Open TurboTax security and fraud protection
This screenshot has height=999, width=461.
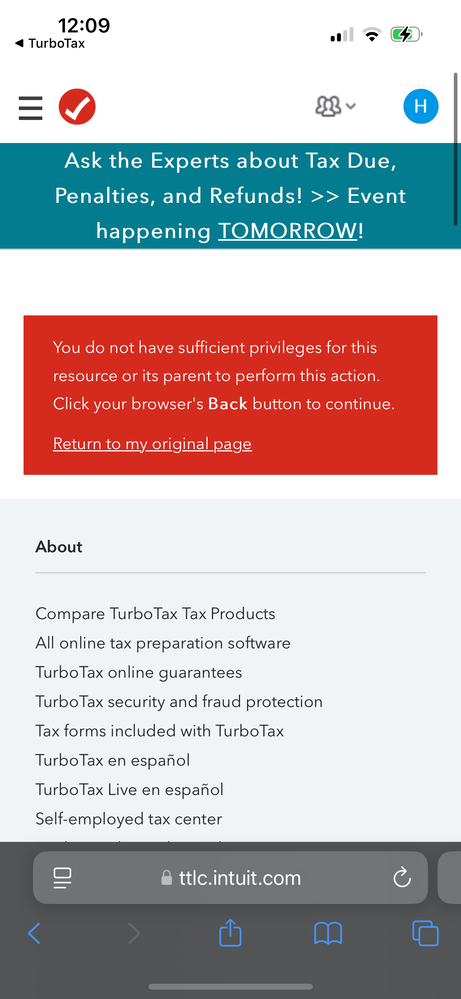pos(179,702)
